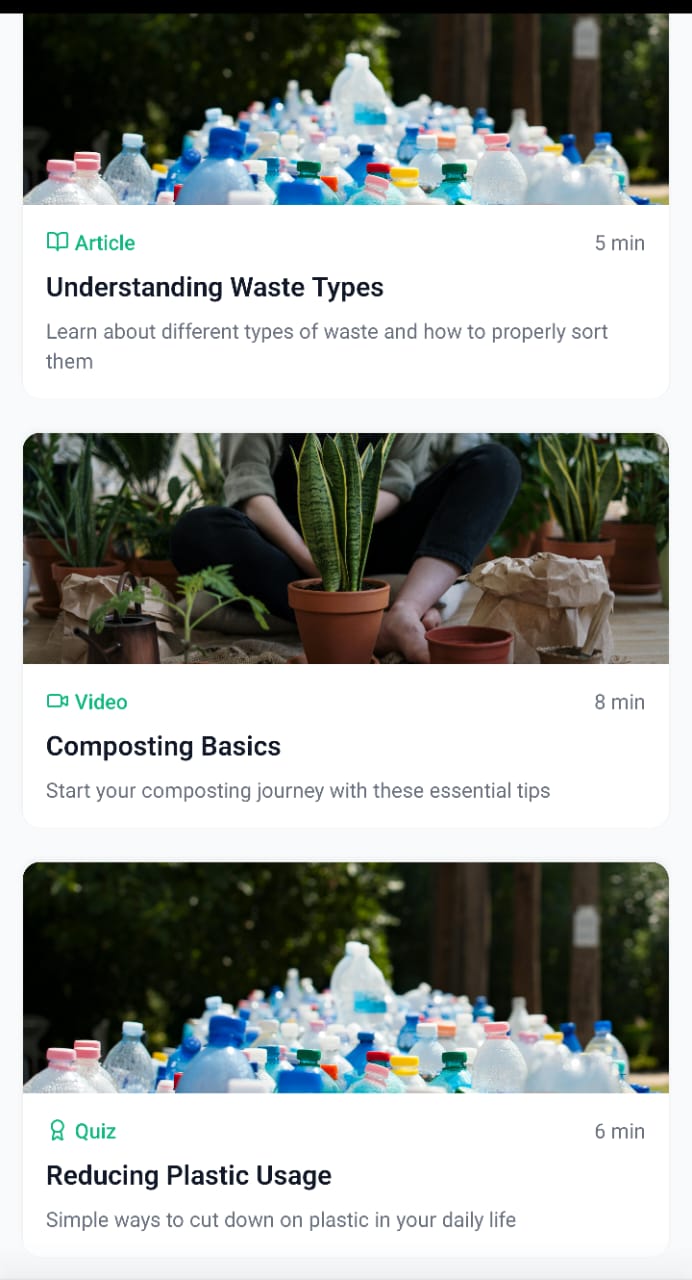Click the green Quiz label
Viewport: 692px width, 1280px height.
click(x=95, y=1131)
